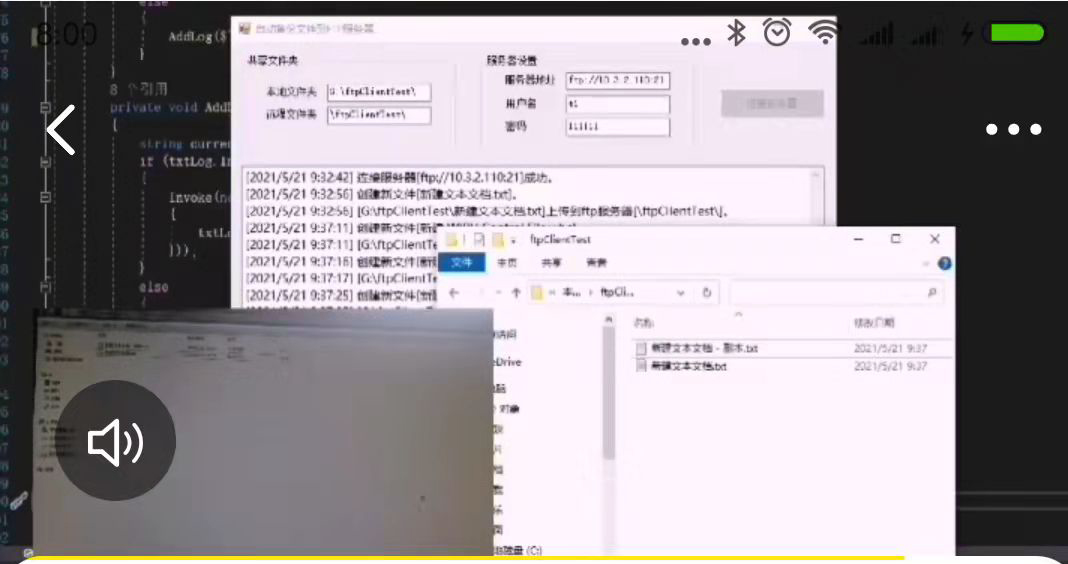This screenshot has height=564, width=1068.
Task: Tap the green battery indicator in the status bar
Action: (x=1018, y=33)
